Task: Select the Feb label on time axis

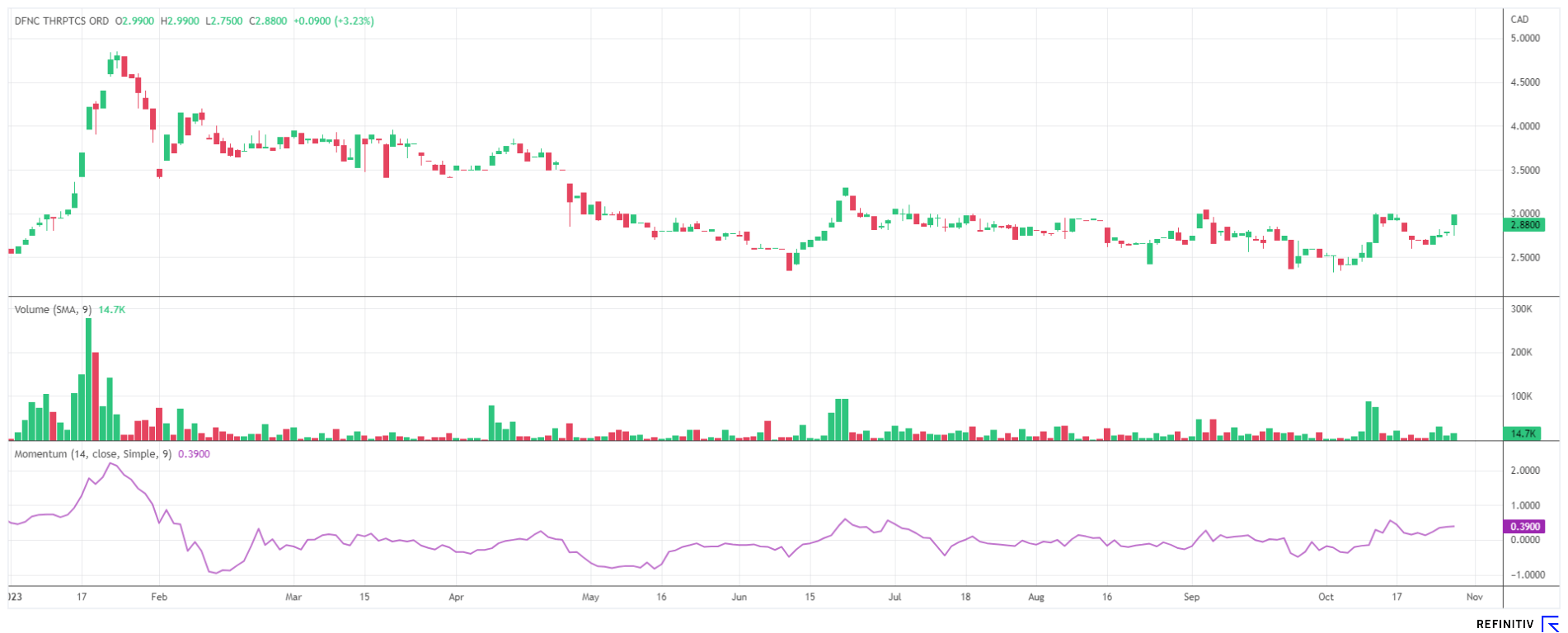Action: [159, 597]
